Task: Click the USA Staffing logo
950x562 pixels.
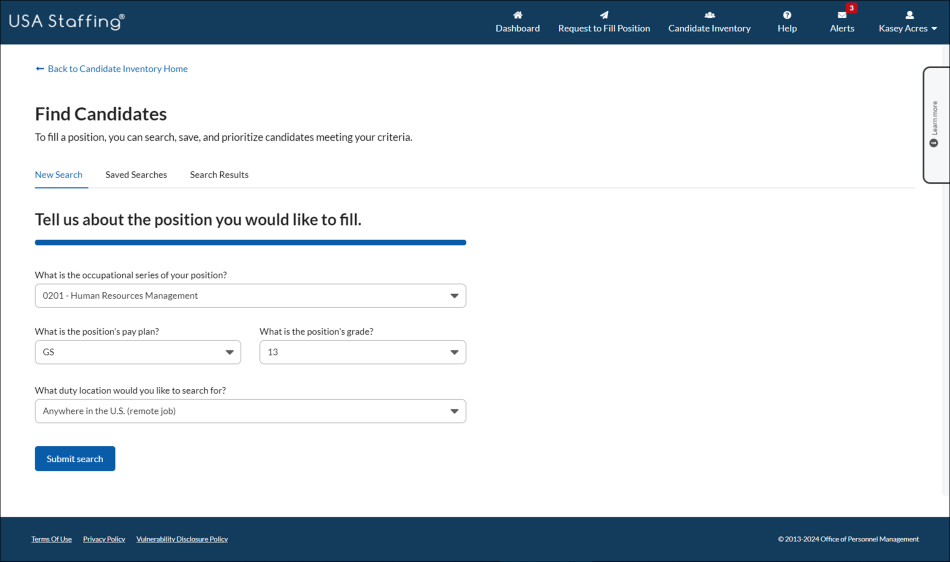Action: [x=67, y=21]
